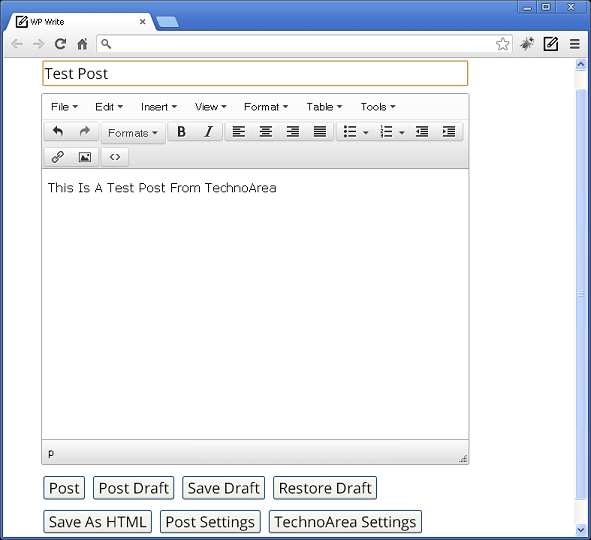This screenshot has width=591, height=540.
Task: Align text to the left
Action: point(239,132)
